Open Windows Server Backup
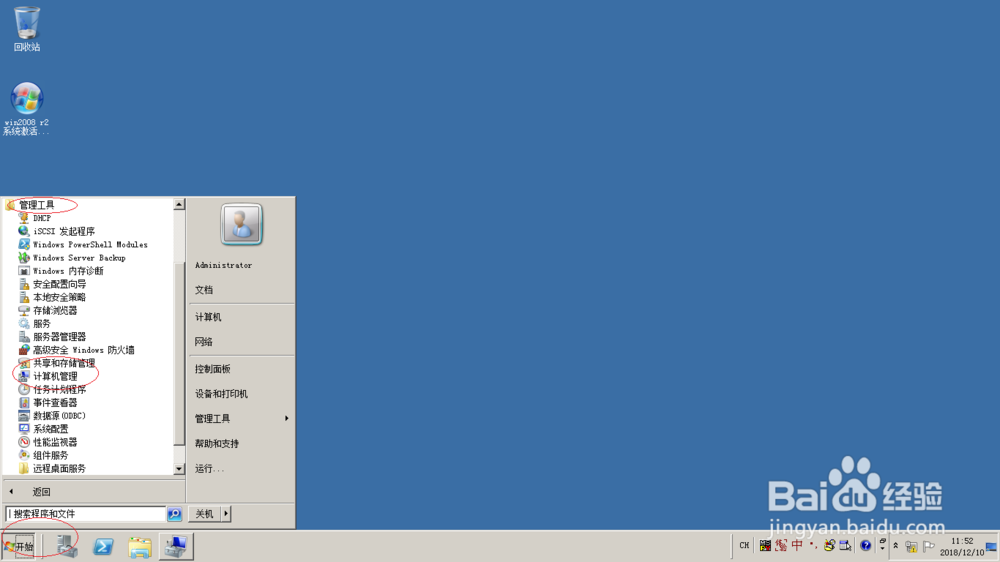This screenshot has height=562, width=1000. (72, 258)
